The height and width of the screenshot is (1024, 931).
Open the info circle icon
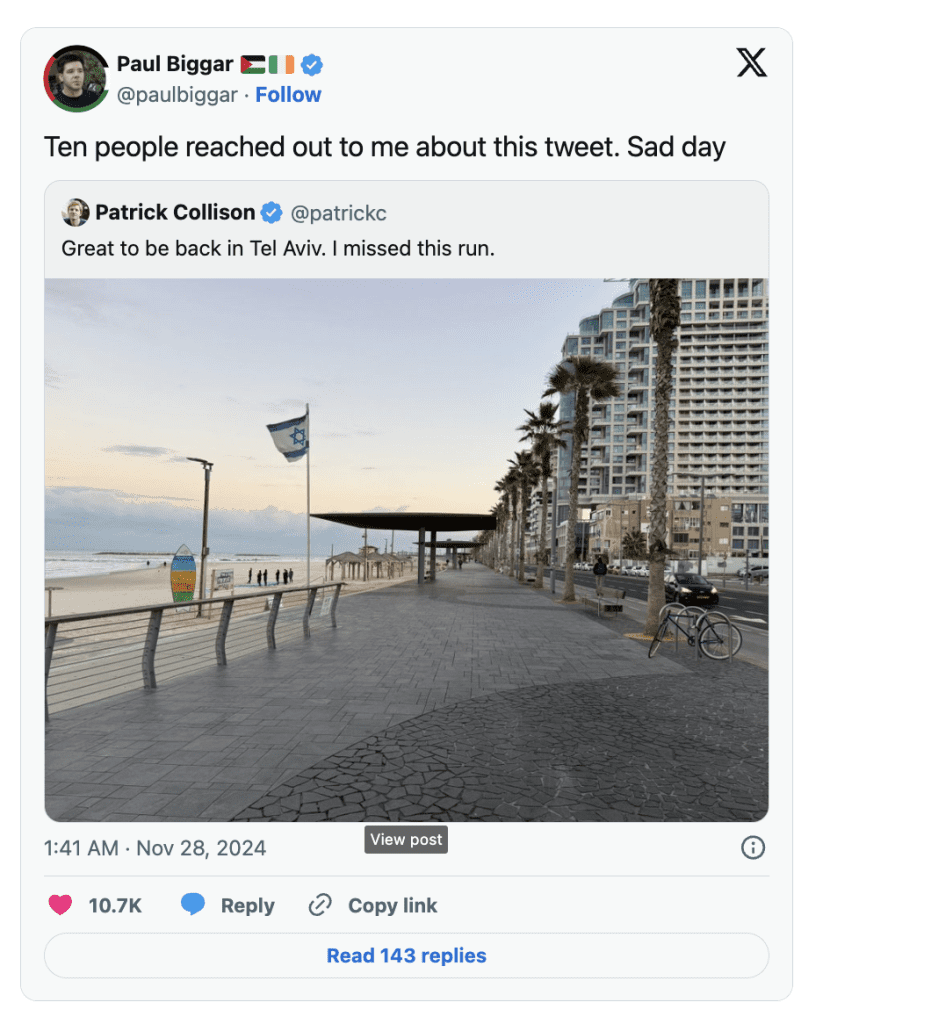[752, 848]
